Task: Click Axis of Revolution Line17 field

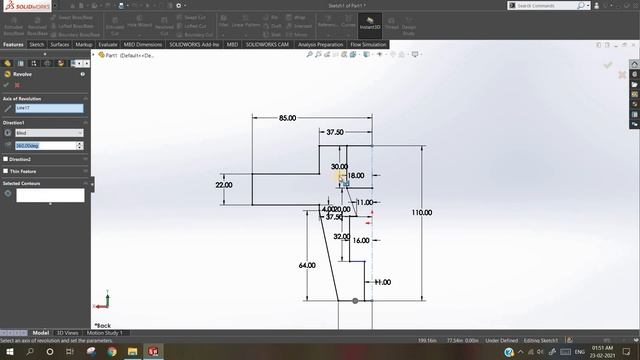Action: pos(49,108)
